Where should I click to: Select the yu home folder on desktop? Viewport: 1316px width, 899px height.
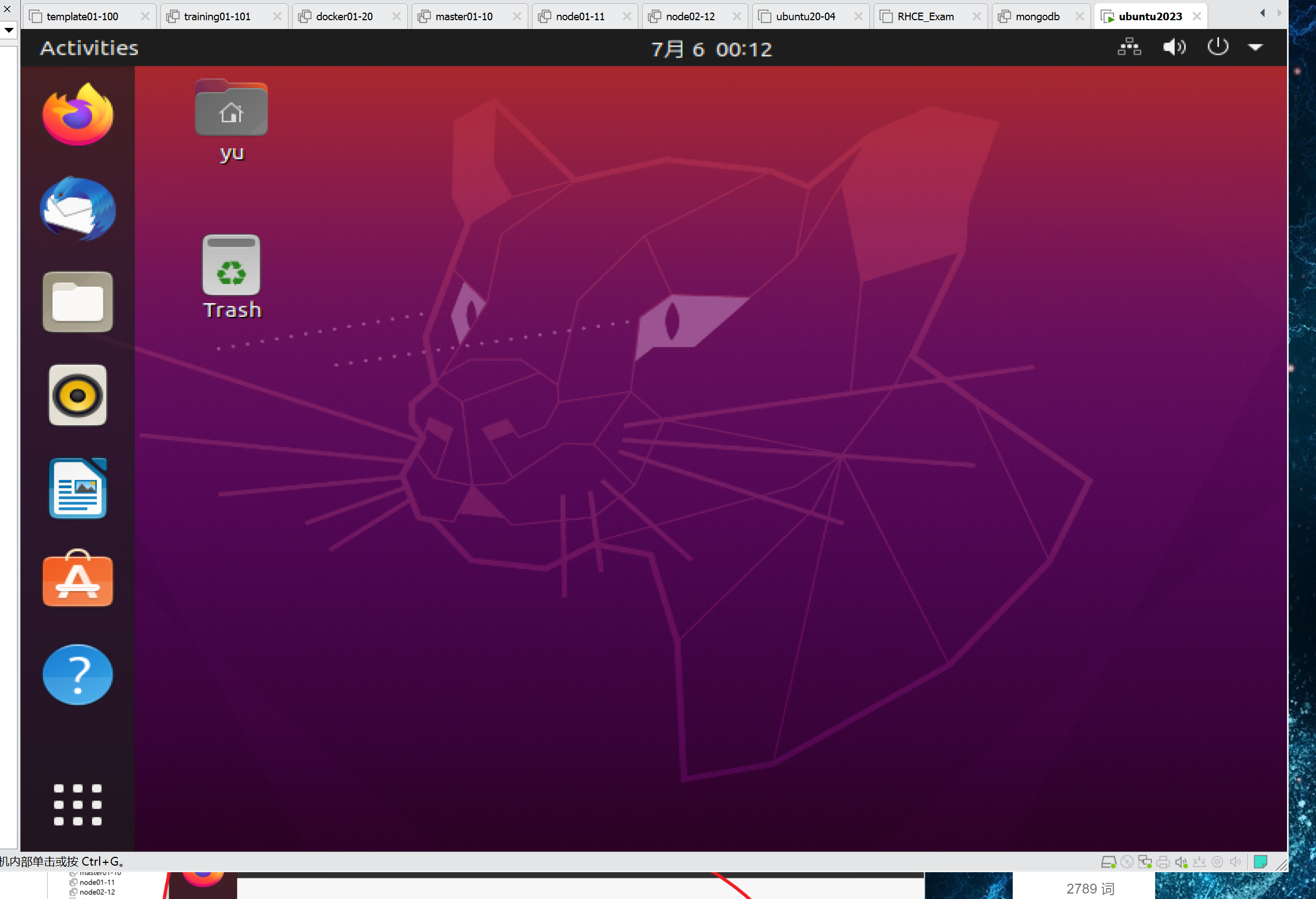(231, 121)
